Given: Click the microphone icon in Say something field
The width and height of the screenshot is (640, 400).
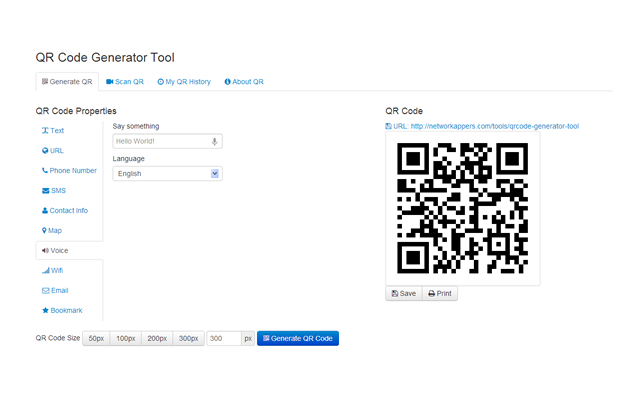Looking at the screenshot, I should [214, 141].
